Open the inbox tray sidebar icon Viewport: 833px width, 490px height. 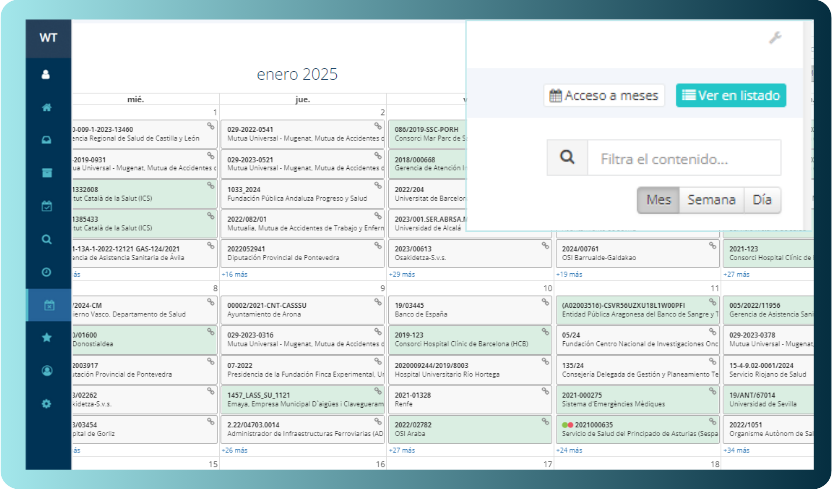[47, 140]
